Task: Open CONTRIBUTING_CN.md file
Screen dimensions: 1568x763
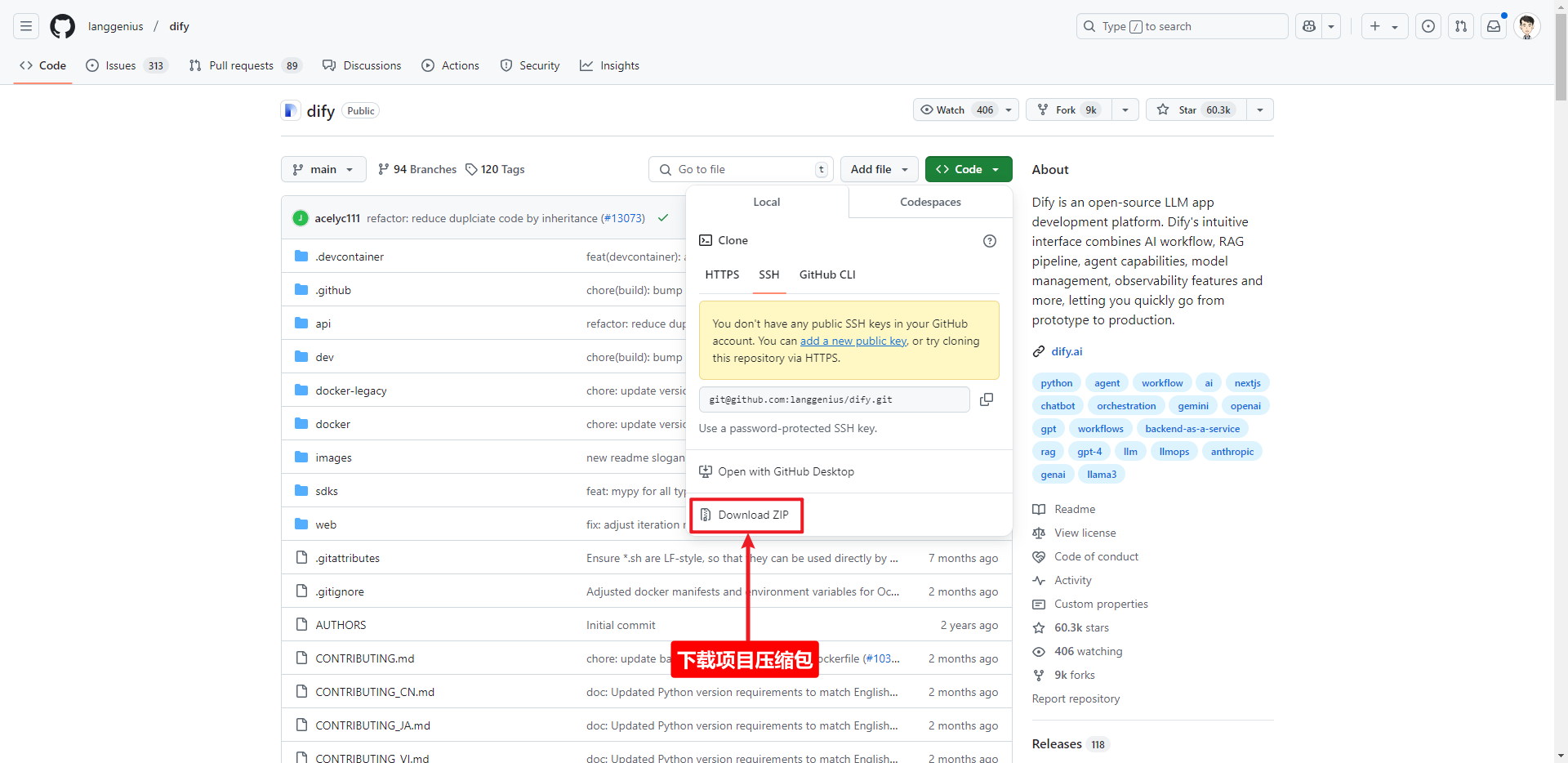Action: pos(375,692)
